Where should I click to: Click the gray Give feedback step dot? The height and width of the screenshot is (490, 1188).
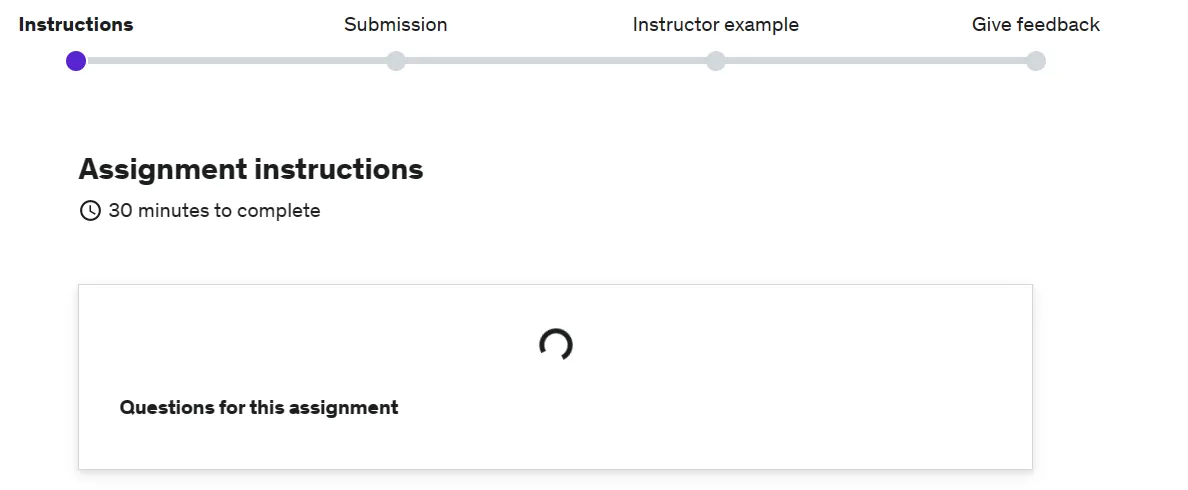pyautogui.click(x=1036, y=61)
